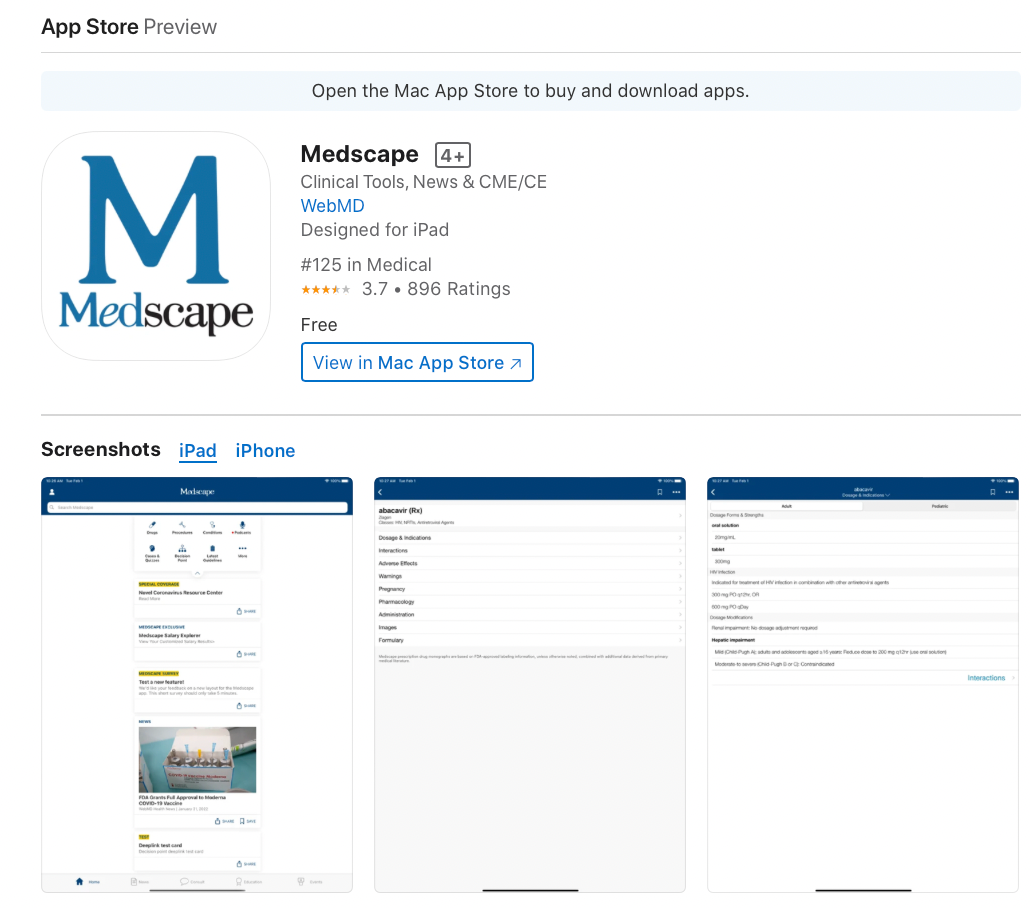Bookmark the abacavir drug page

click(659, 491)
